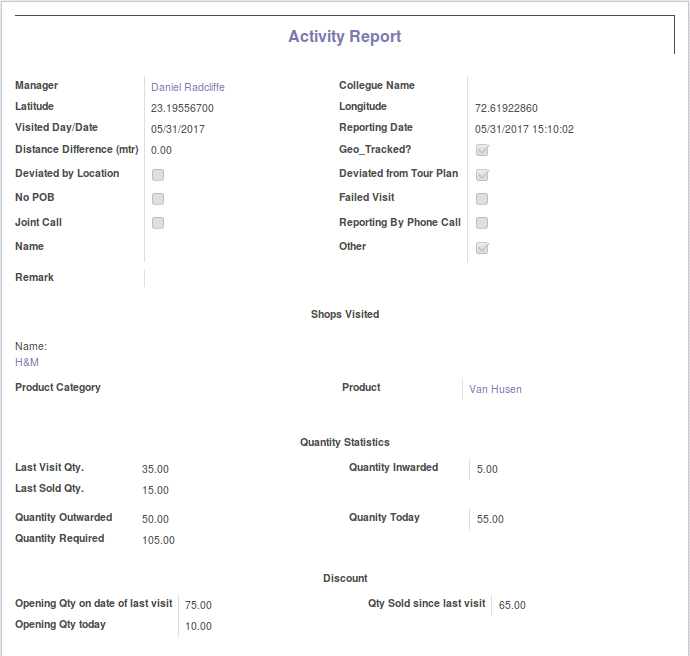690x656 pixels.
Task: Check the No POB checkbox
Action: point(158,199)
